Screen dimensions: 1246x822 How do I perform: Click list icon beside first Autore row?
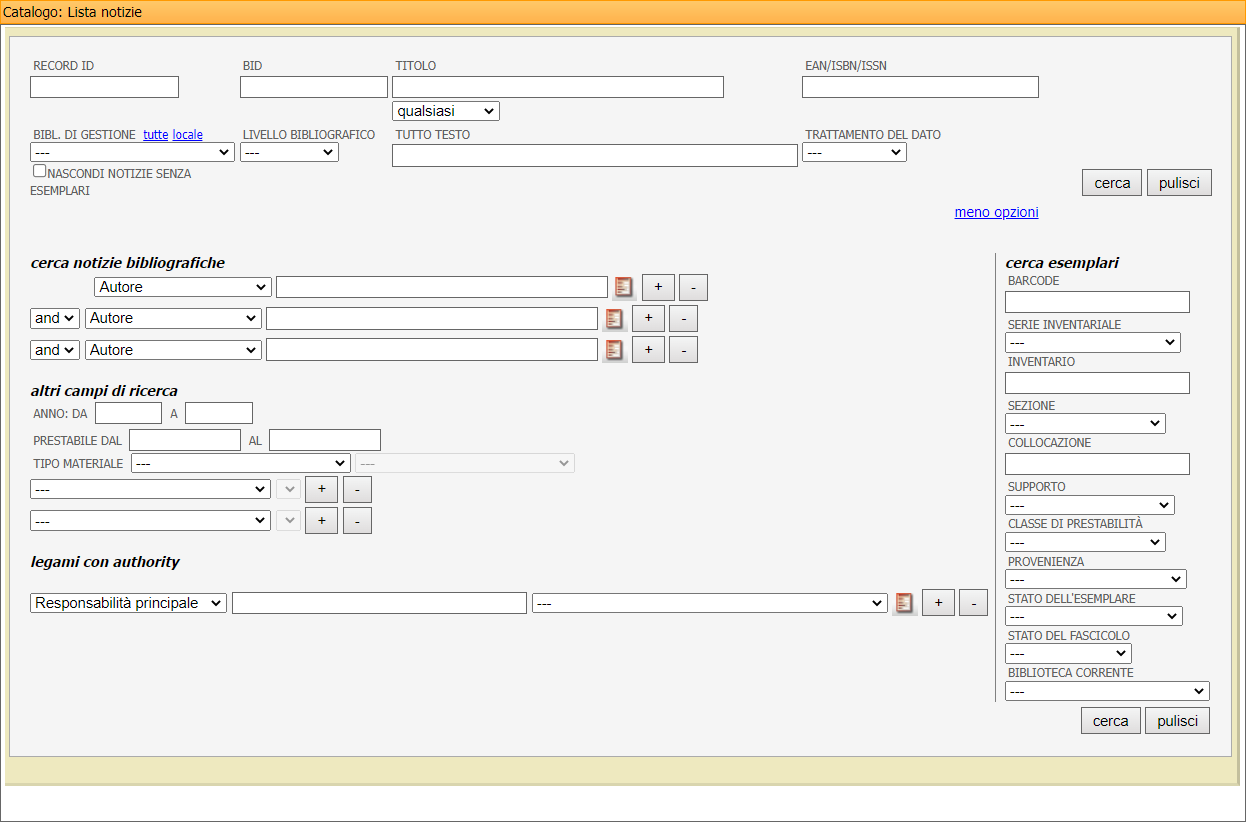pyautogui.click(x=624, y=287)
